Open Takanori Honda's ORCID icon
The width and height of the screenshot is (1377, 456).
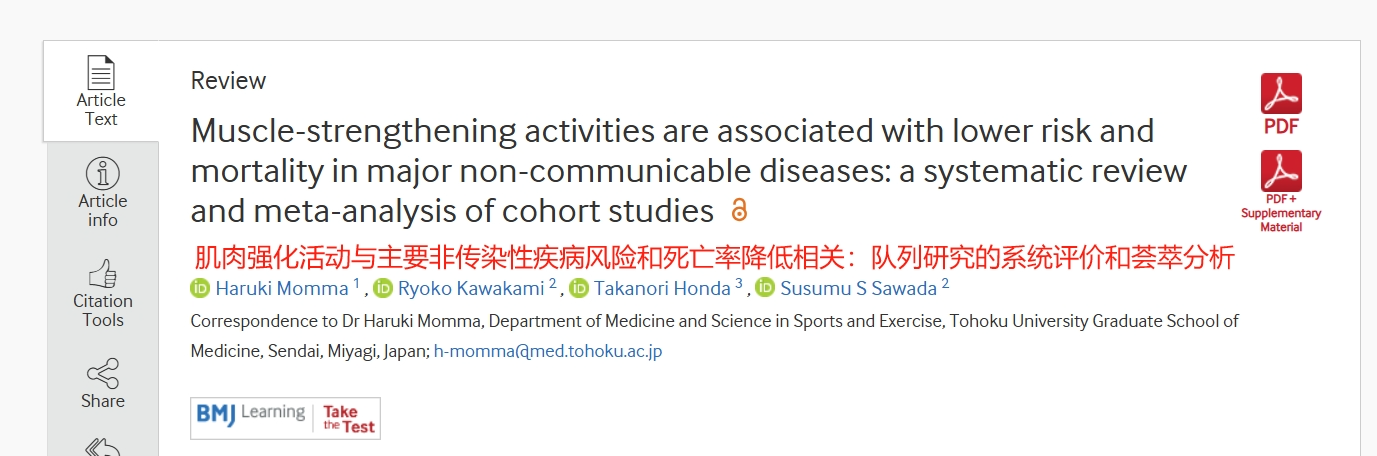tap(579, 289)
